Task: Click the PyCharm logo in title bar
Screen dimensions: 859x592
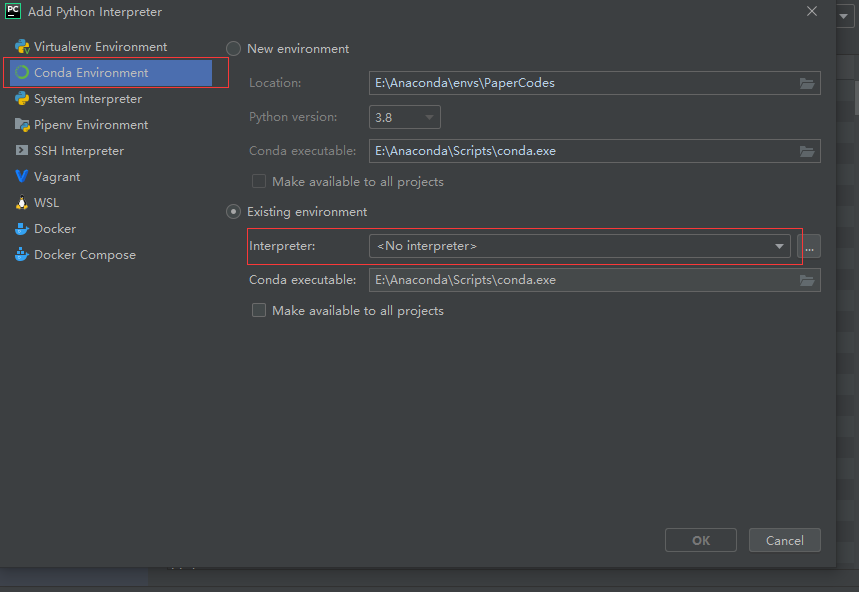Action: coord(13,12)
